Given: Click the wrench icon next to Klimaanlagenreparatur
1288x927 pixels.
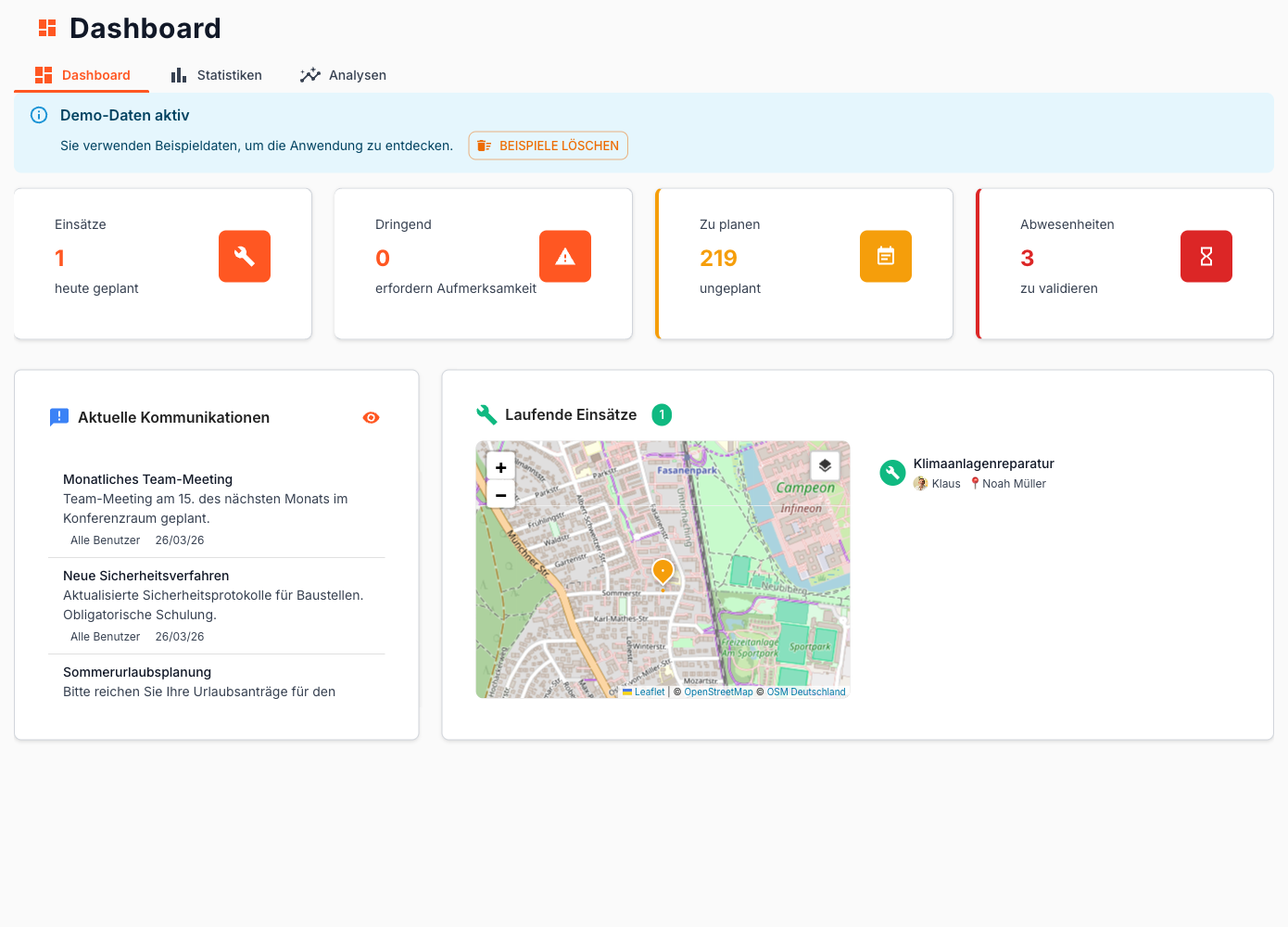Looking at the screenshot, I should [891, 473].
